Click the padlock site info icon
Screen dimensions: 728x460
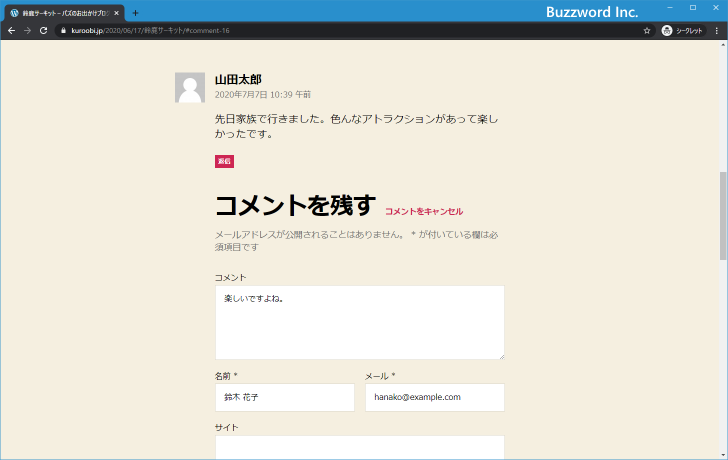coord(64,31)
